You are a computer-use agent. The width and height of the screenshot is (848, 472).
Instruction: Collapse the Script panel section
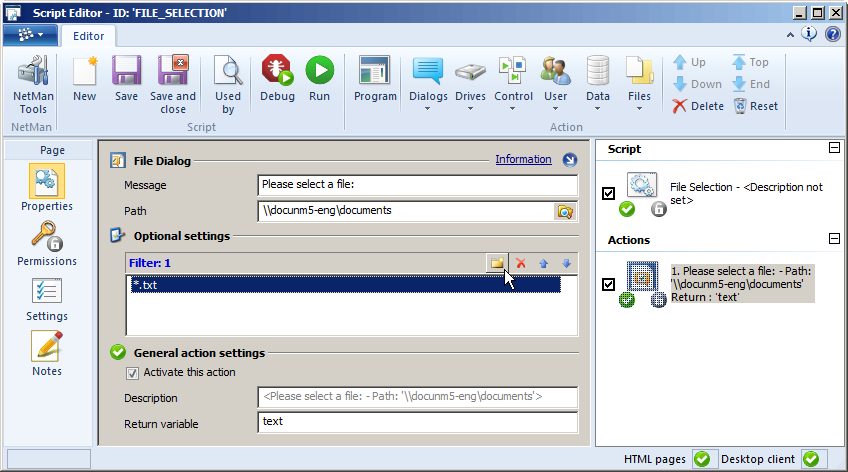834,148
